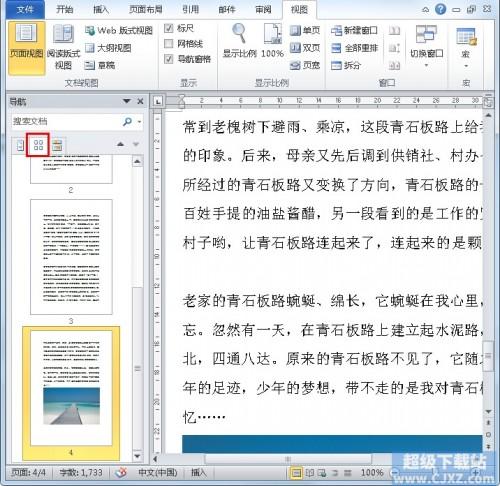The height and width of the screenshot is (486, 500).
Task: Select Full Screen Reading button in status bar
Action: [x=310, y=472]
